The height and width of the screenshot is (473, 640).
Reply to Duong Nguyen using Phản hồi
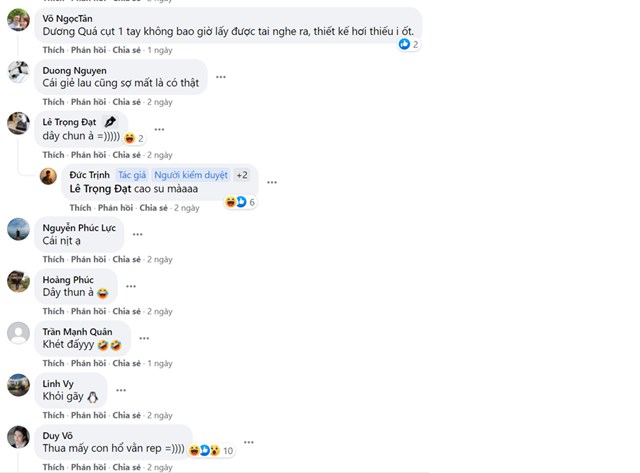coord(89,102)
